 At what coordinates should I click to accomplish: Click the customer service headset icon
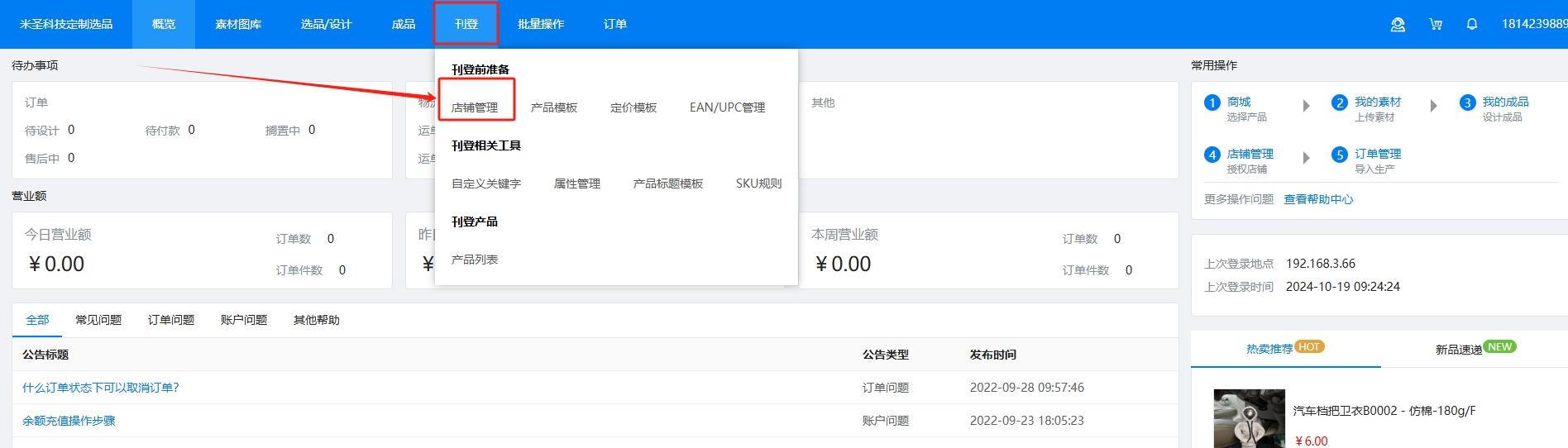(1398, 25)
